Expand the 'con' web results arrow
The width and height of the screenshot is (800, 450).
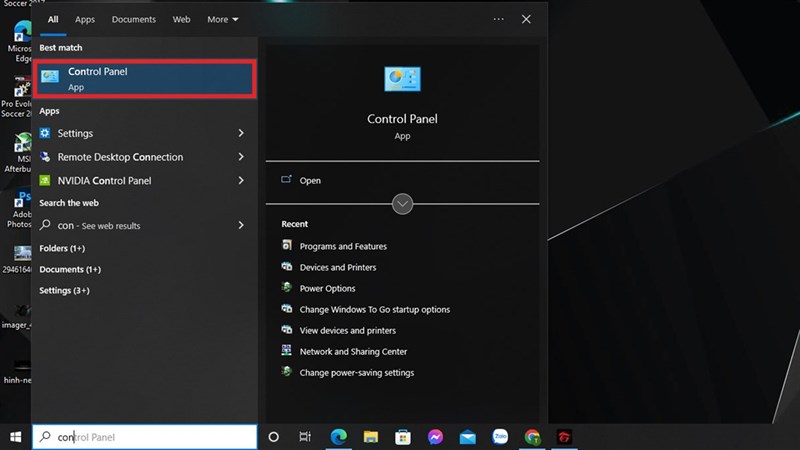241,225
